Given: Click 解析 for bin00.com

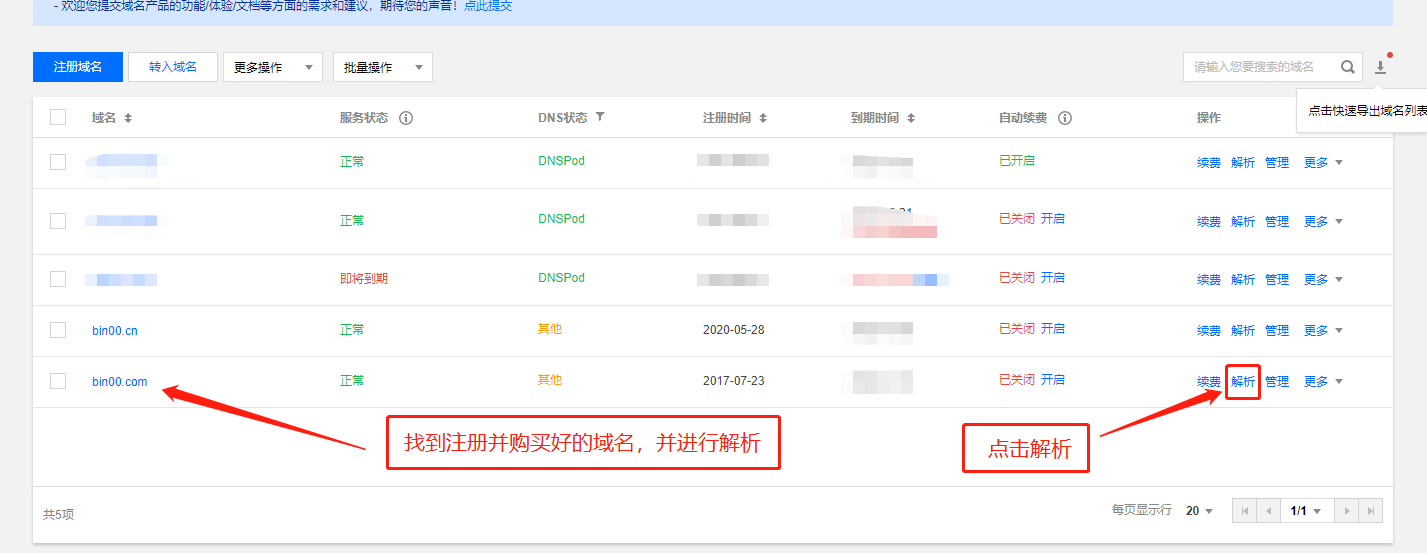Looking at the screenshot, I should point(1243,382).
